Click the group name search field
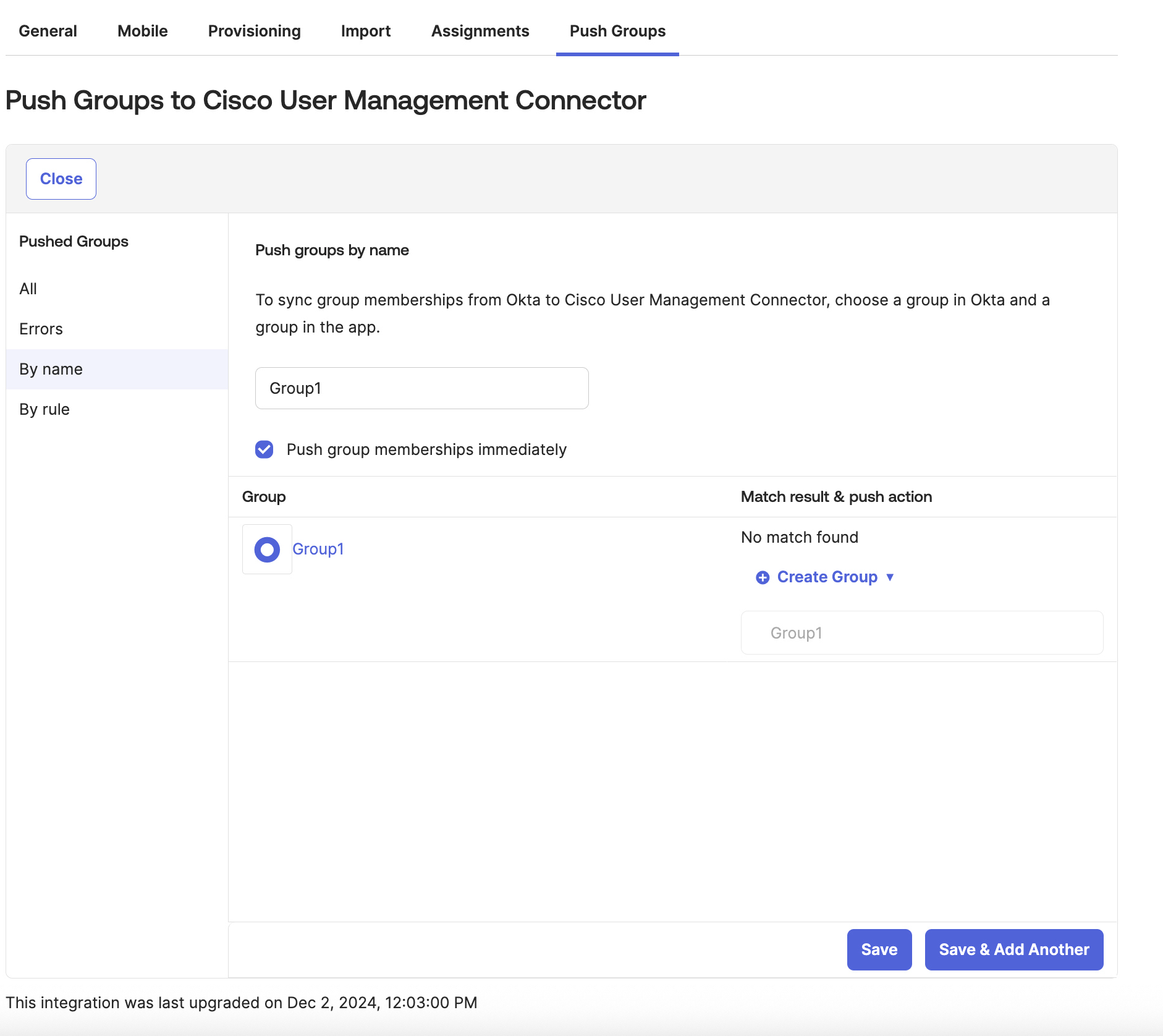 (x=422, y=388)
